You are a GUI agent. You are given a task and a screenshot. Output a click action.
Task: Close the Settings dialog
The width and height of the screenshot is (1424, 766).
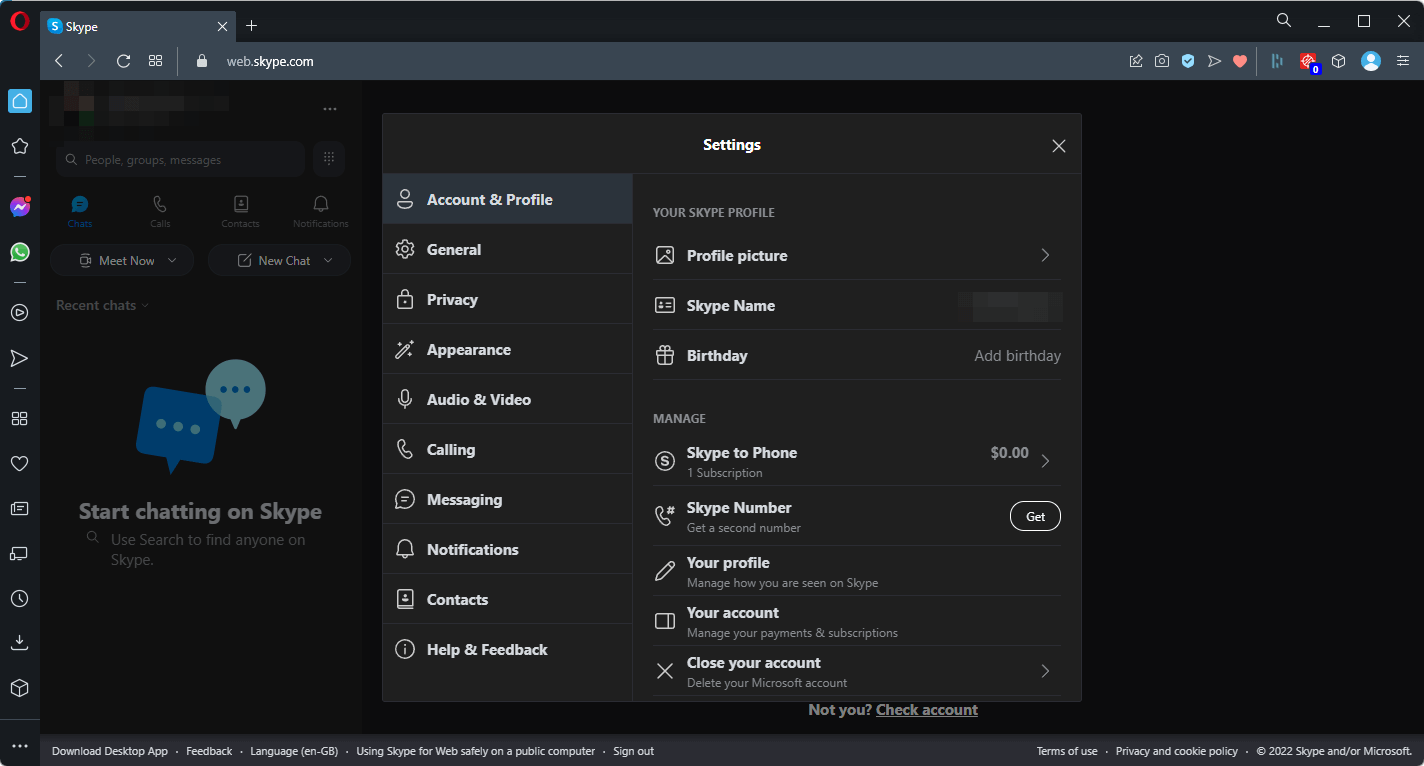[1059, 146]
